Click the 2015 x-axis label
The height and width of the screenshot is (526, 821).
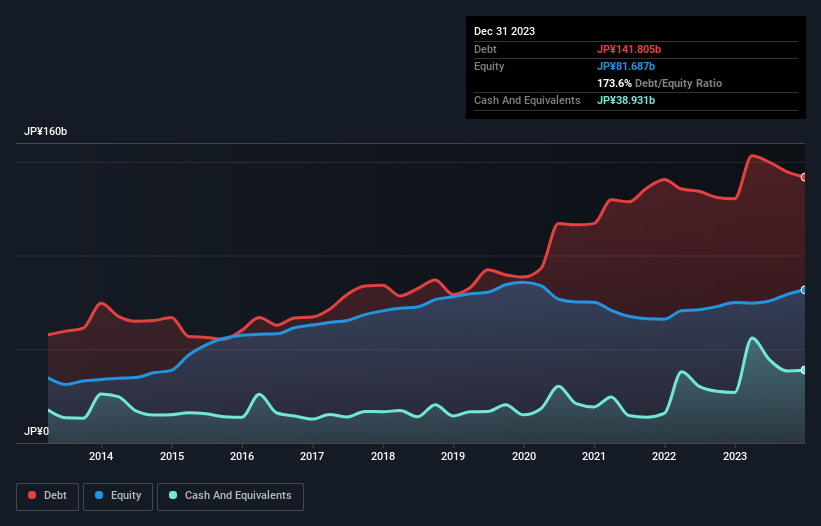172,456
